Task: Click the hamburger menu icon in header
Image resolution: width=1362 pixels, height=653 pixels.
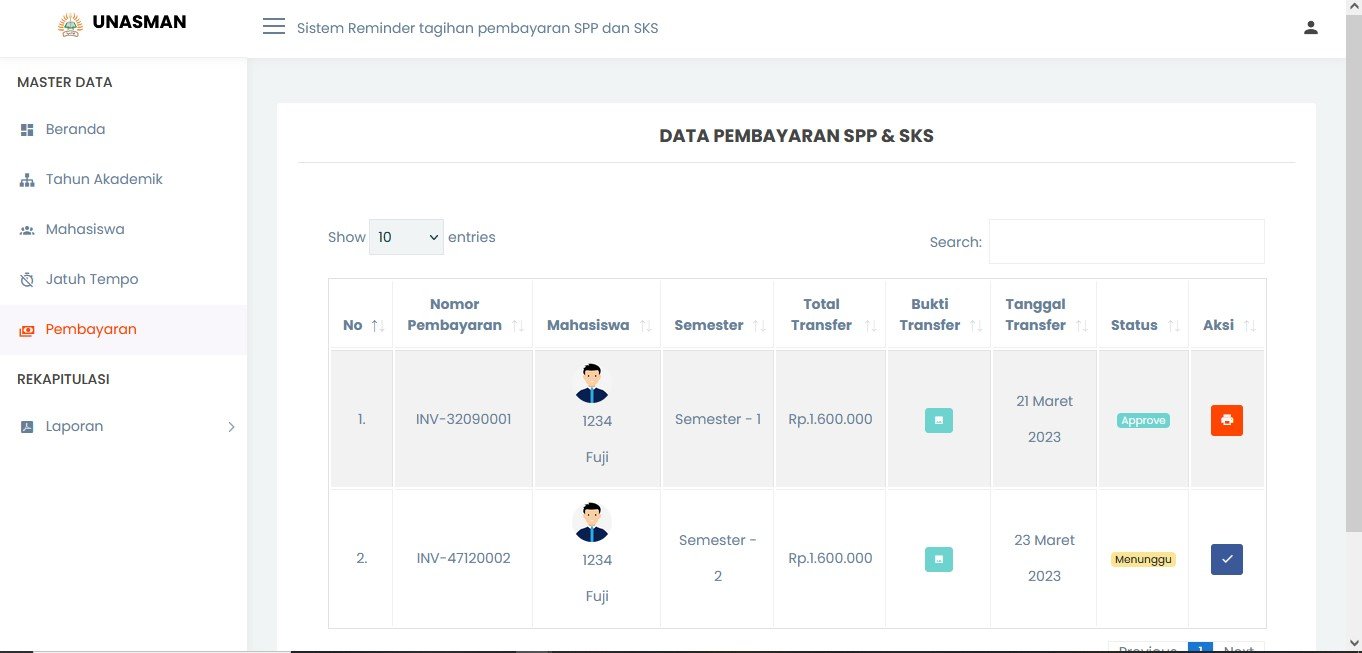Action: (x=273, y=27)
